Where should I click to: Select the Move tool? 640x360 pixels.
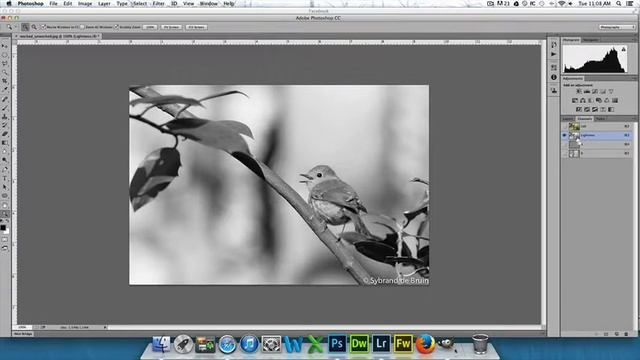pos(5,46)
